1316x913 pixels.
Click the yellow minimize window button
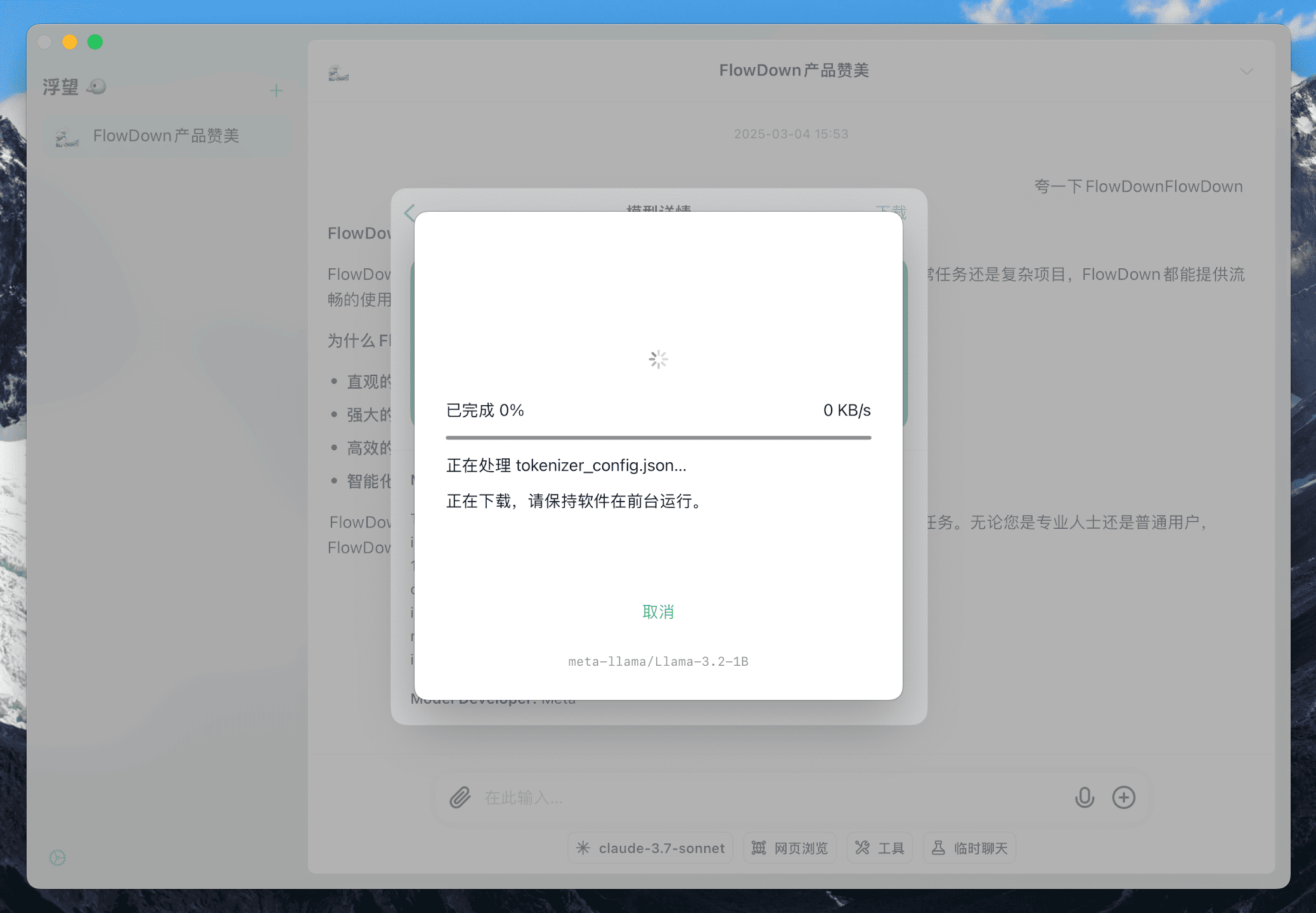70,42
